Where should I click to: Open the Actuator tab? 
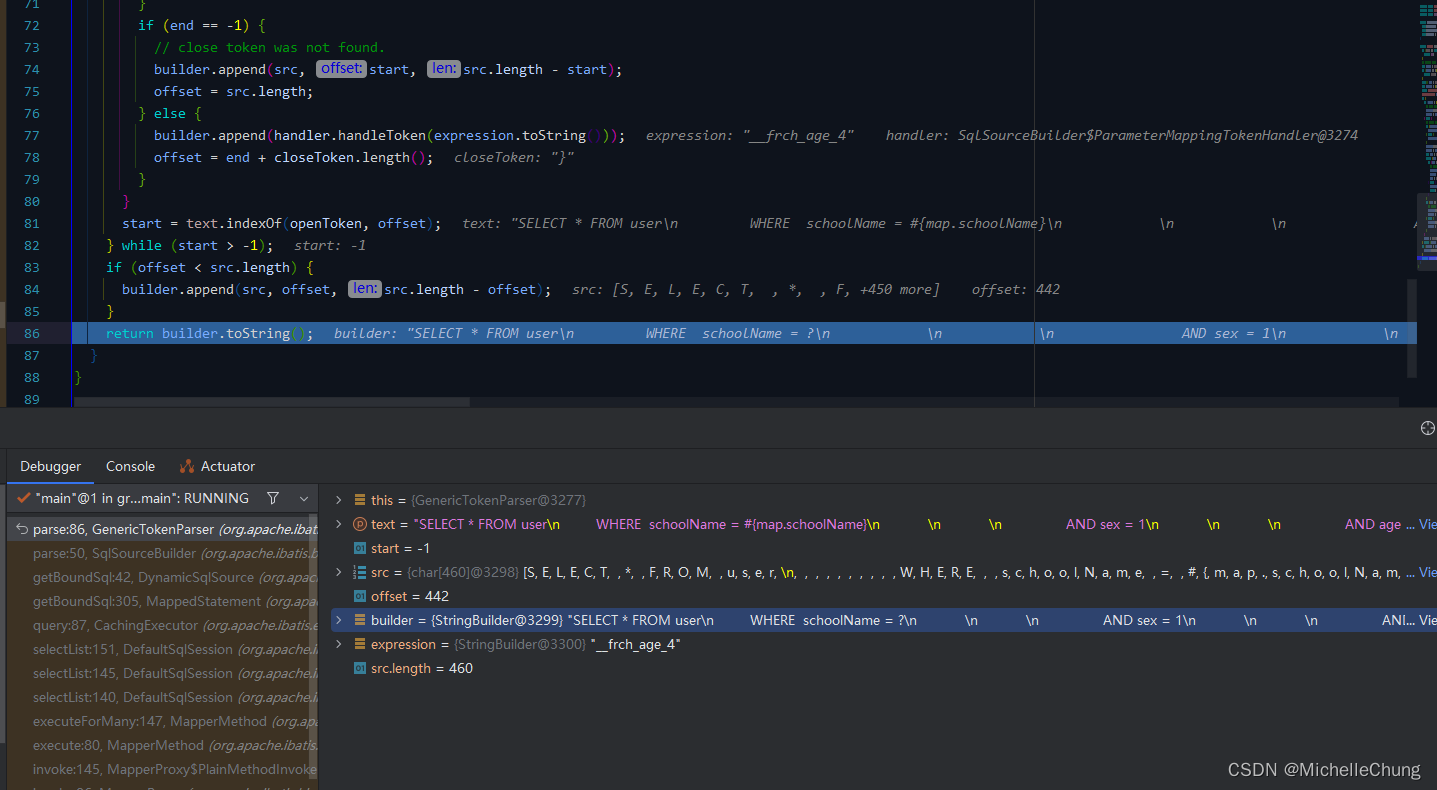tap(228, 466)
